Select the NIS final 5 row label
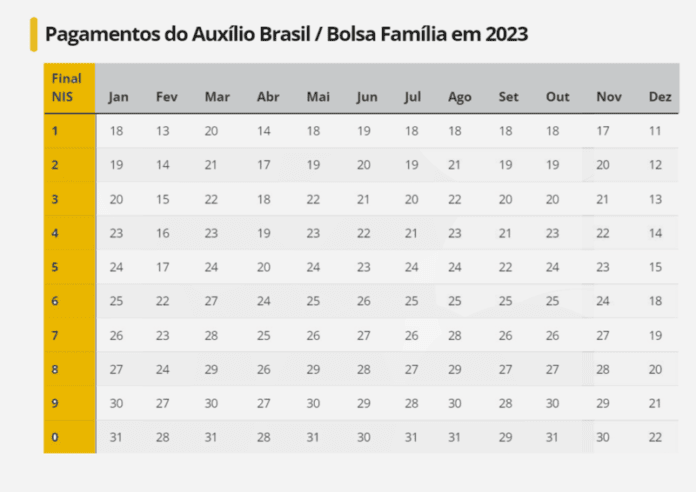The height and width of the screenshot is (492, 696). [56, 267]
